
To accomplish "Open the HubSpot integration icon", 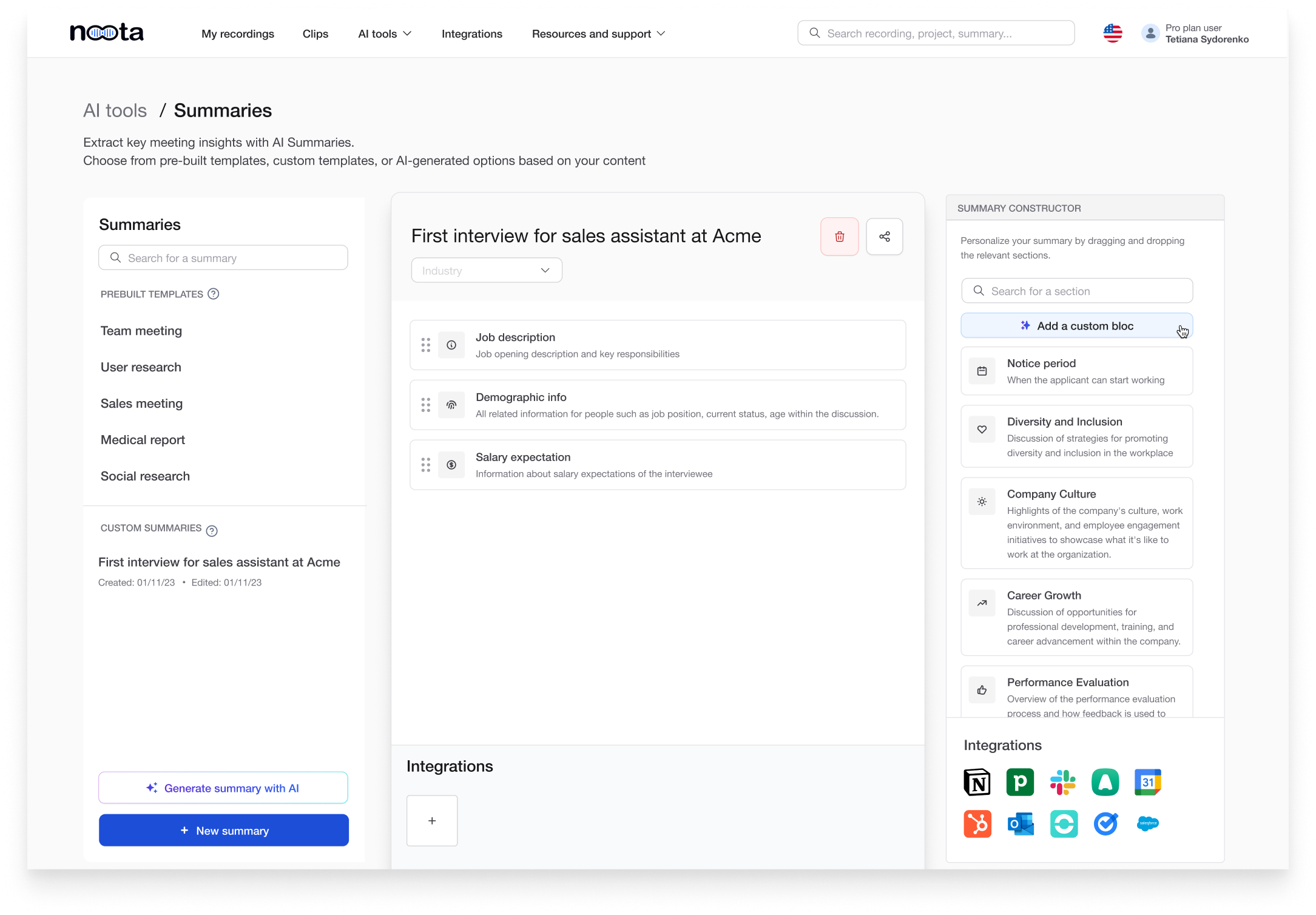I will [x=977, y=824].
